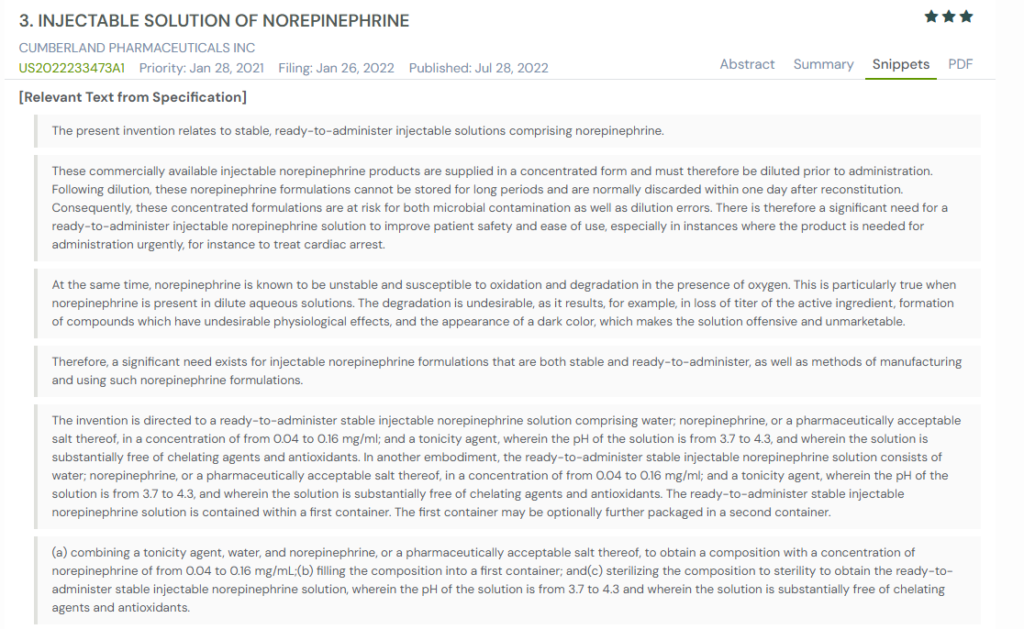Click the snippet starting "(a) combining a tonicity agent"
The width and height of the screenshot is (1024, 629).
(x=502, y=580)
